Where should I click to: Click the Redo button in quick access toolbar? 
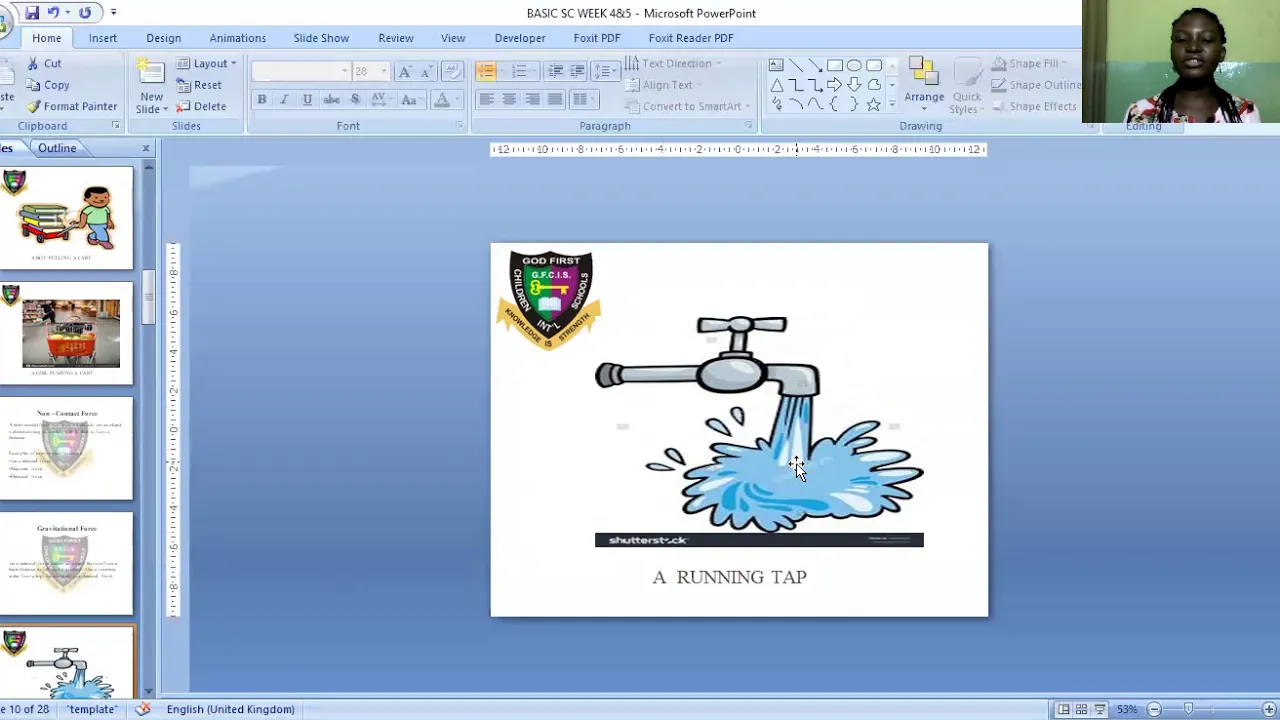85,12
